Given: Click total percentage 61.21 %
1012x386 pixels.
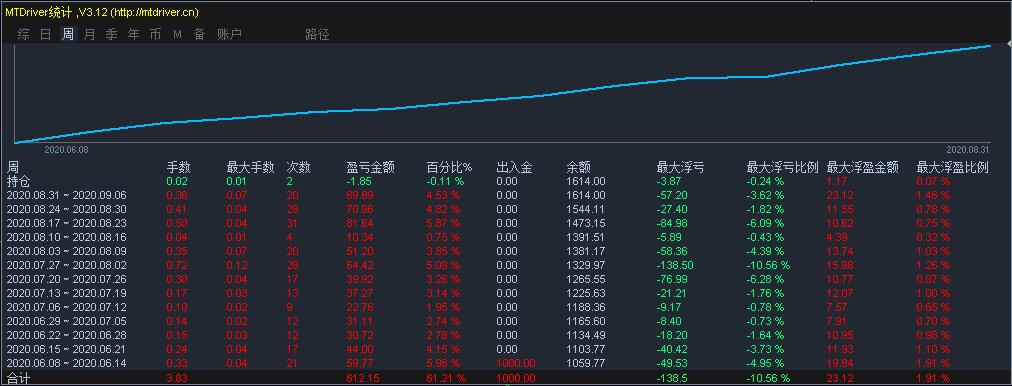Looking at the screenshot, I should click(x=446, y=378).
